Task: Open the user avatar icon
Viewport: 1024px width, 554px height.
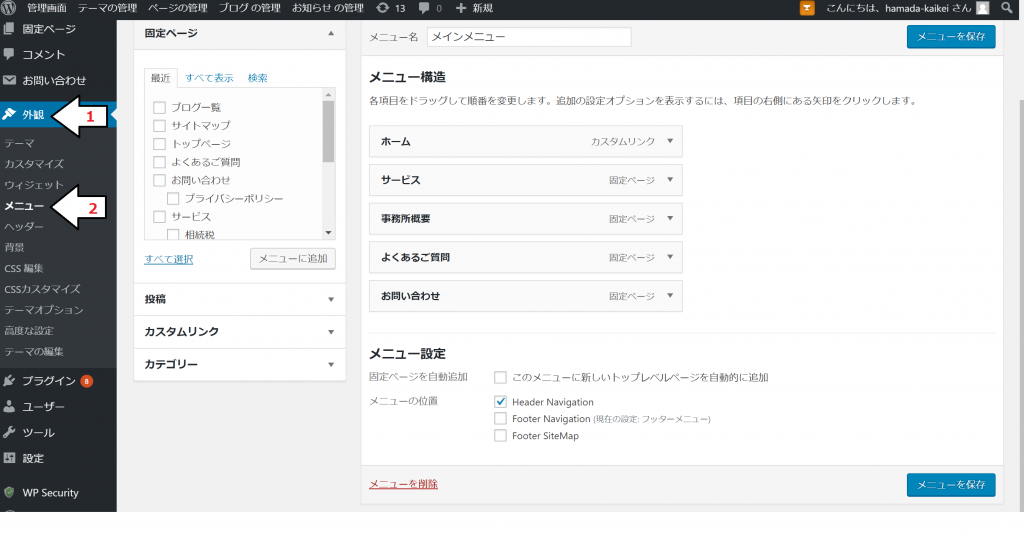Action: pyautogui.click(x=982, y=8)
